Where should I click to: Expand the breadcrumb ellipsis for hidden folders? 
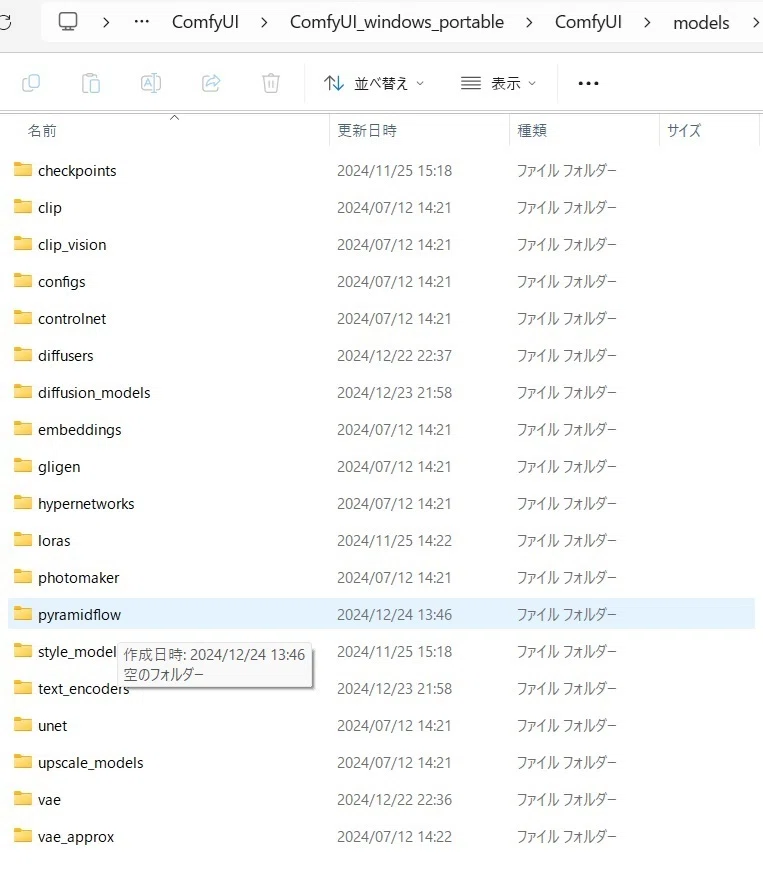pos(142,22)
